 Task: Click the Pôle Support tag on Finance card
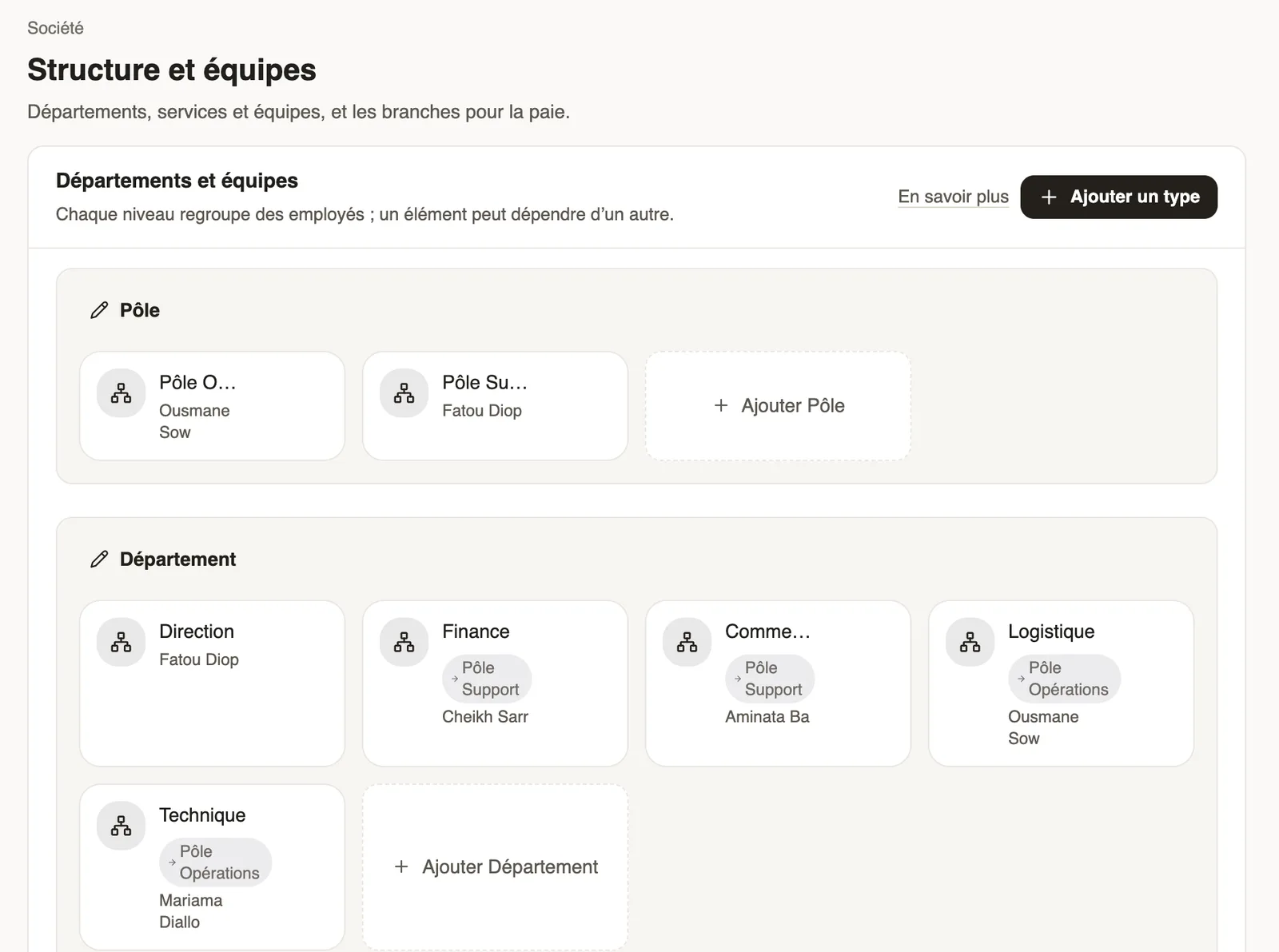(x=487, y=679)
